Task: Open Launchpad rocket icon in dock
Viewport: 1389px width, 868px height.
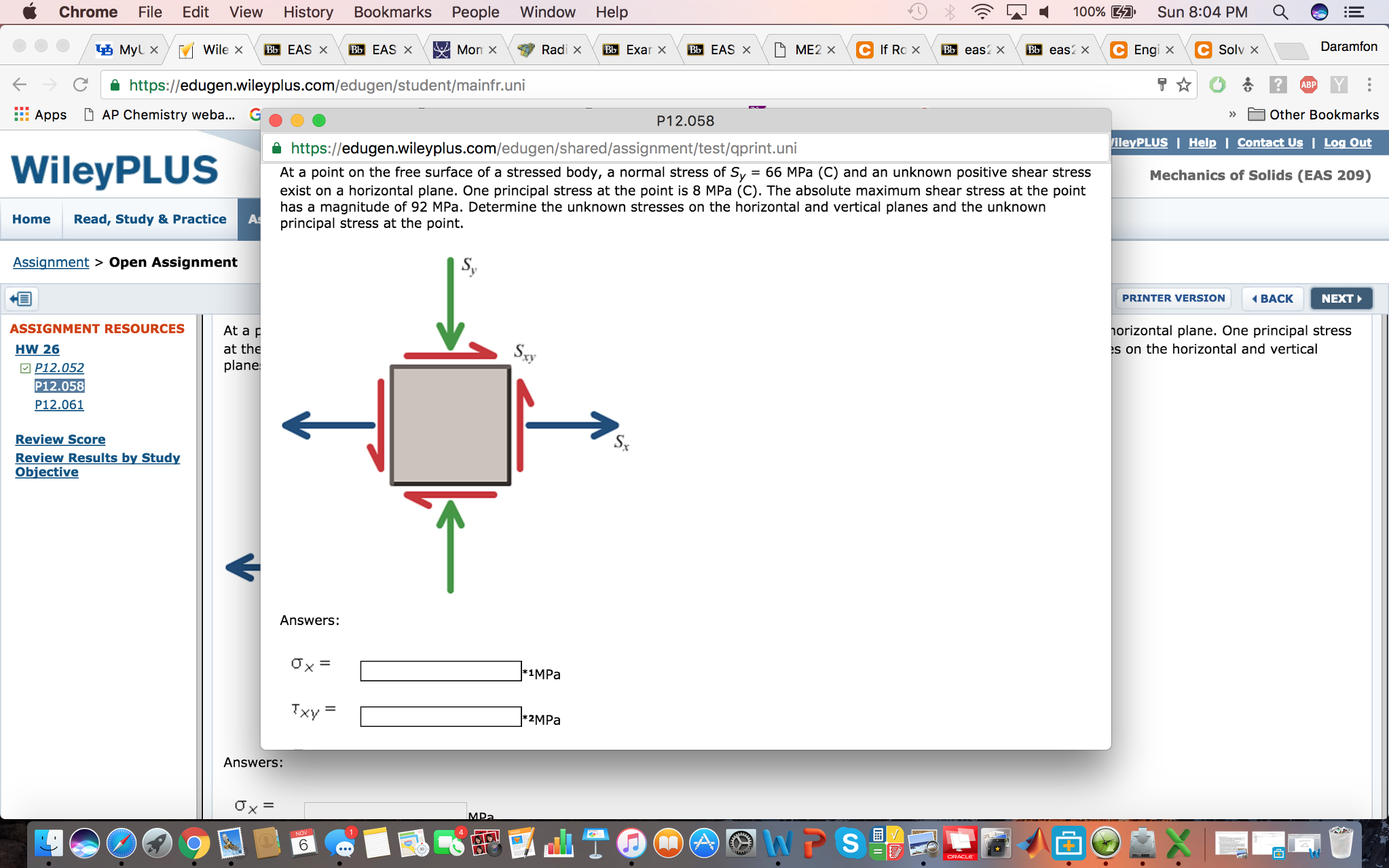Action: [x=157, y=844]
